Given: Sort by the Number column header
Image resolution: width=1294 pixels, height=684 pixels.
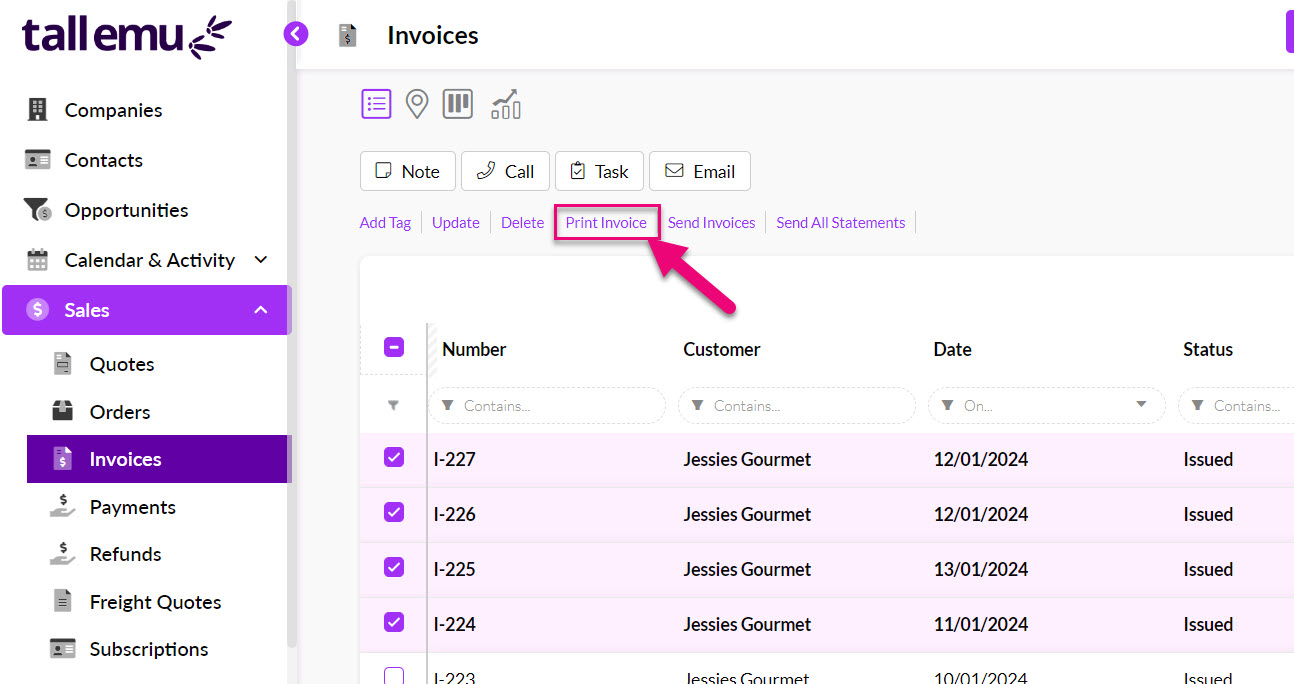Looking at the screenshot, I should point(474,349).
